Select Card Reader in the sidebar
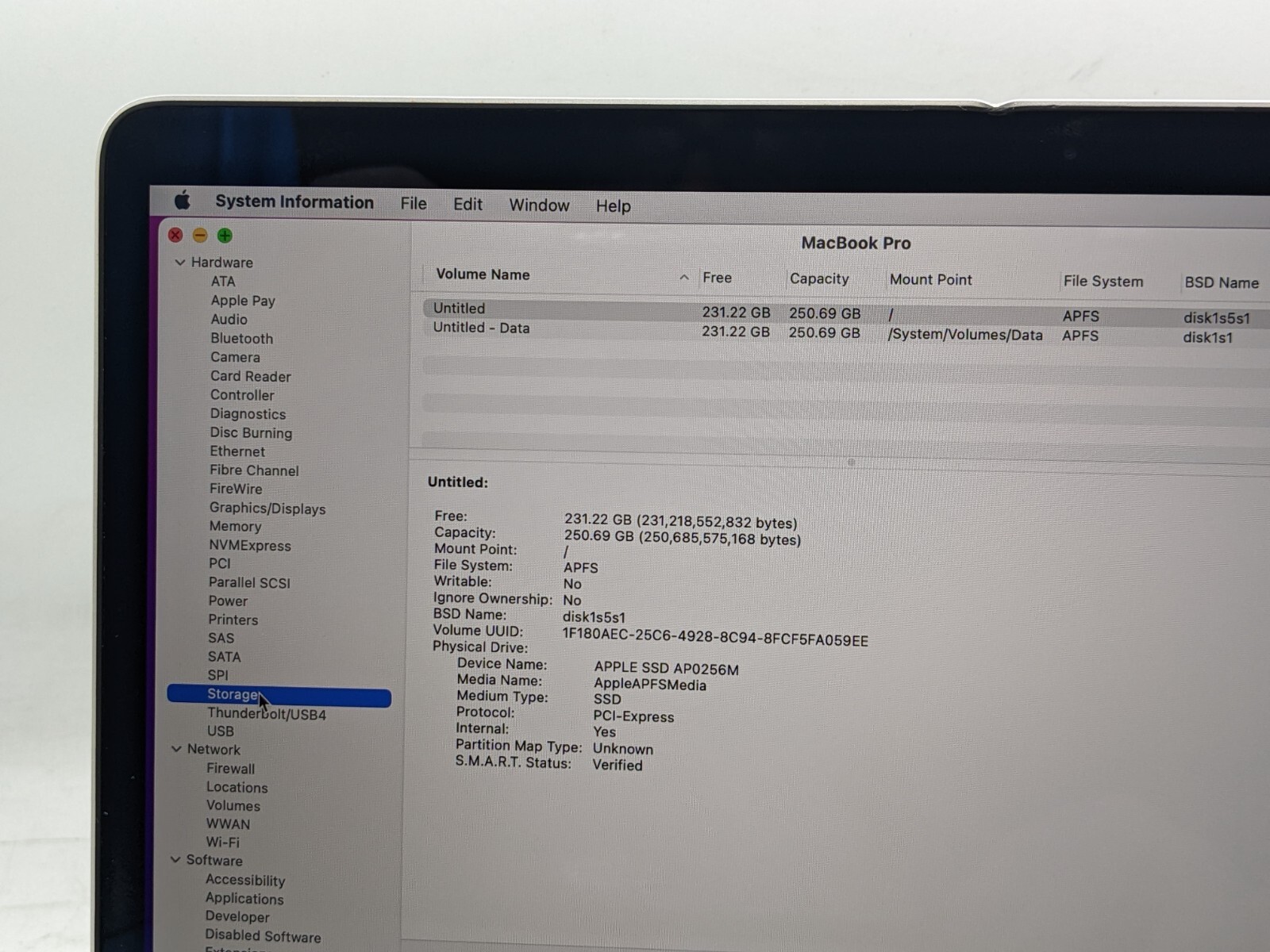This screenshot has width=1270, height=952. pyautogui.click(x=250, y=377)
